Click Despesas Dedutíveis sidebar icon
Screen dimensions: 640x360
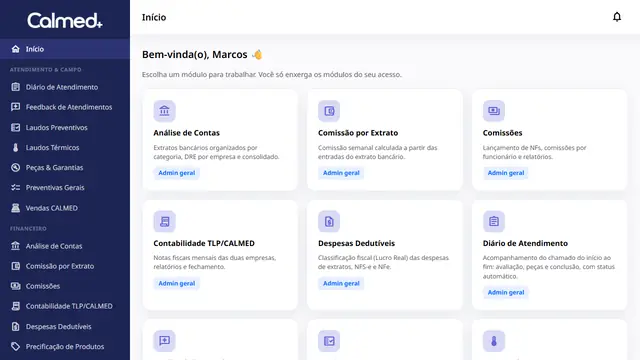16,326
